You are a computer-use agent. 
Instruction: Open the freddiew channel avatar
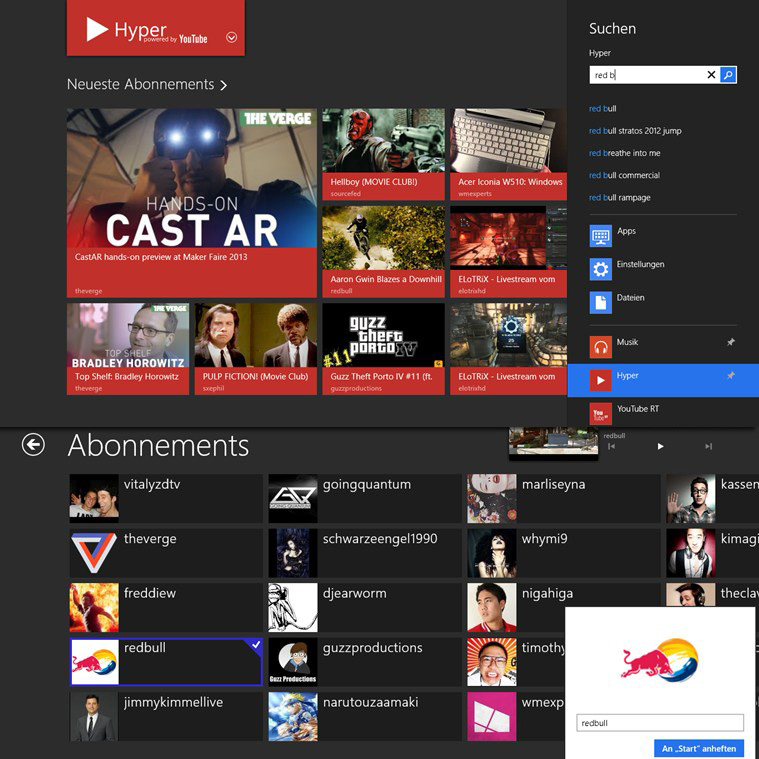tap(94, 607)
